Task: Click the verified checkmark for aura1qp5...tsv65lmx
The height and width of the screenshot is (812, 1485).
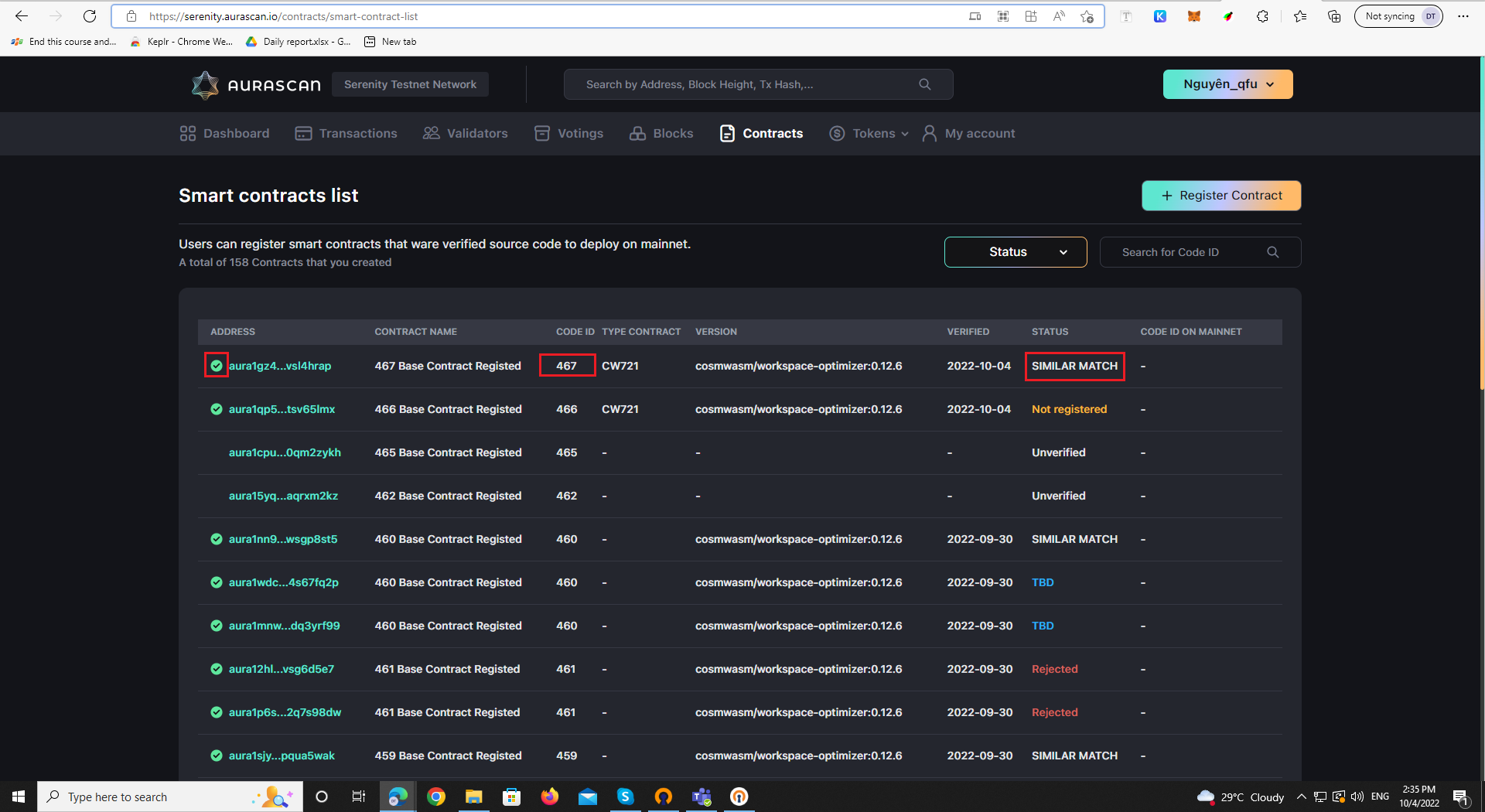Action: click(x=216, y=409)
